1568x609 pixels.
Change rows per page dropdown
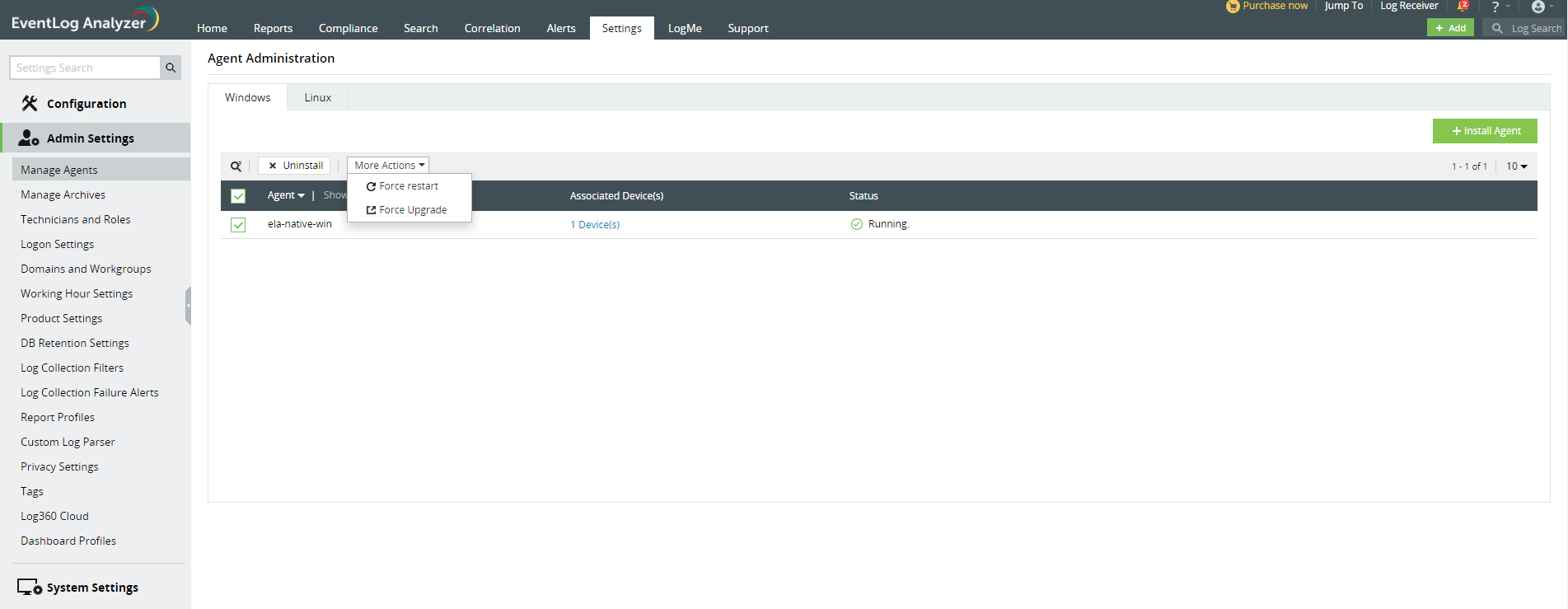(1516, 166)
